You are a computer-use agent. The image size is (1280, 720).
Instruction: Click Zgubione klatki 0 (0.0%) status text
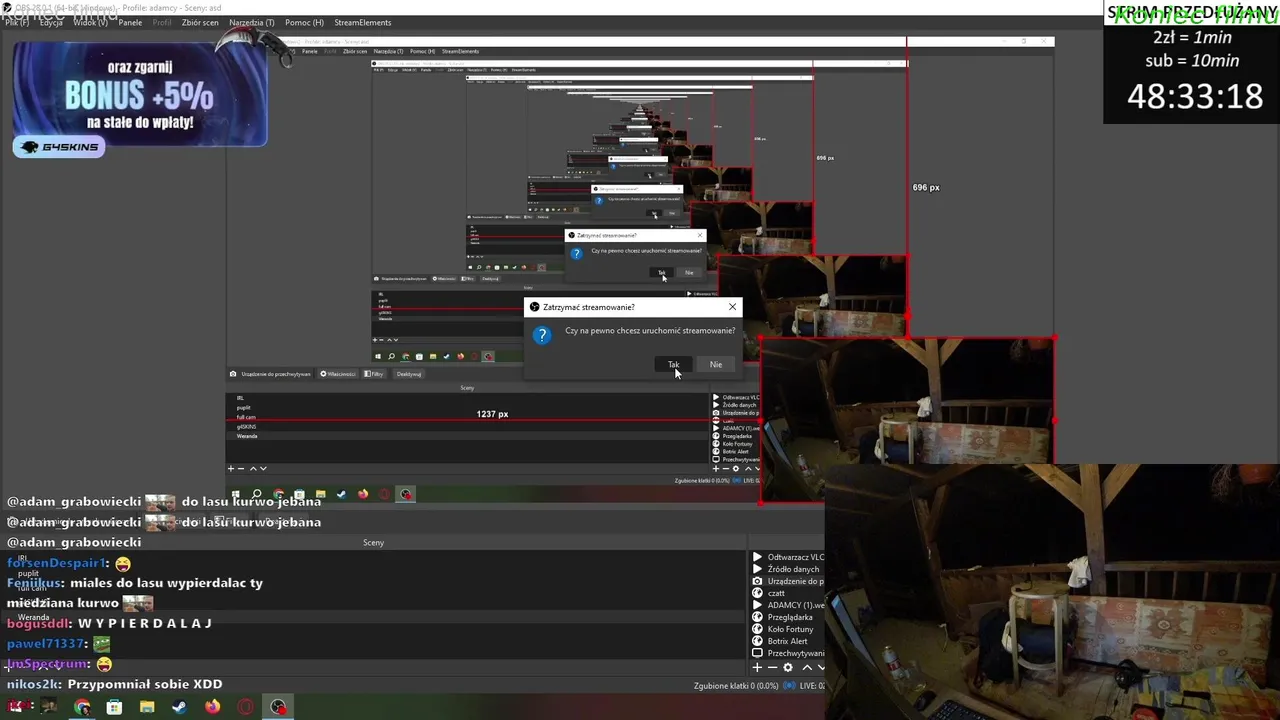click(736, 686)
